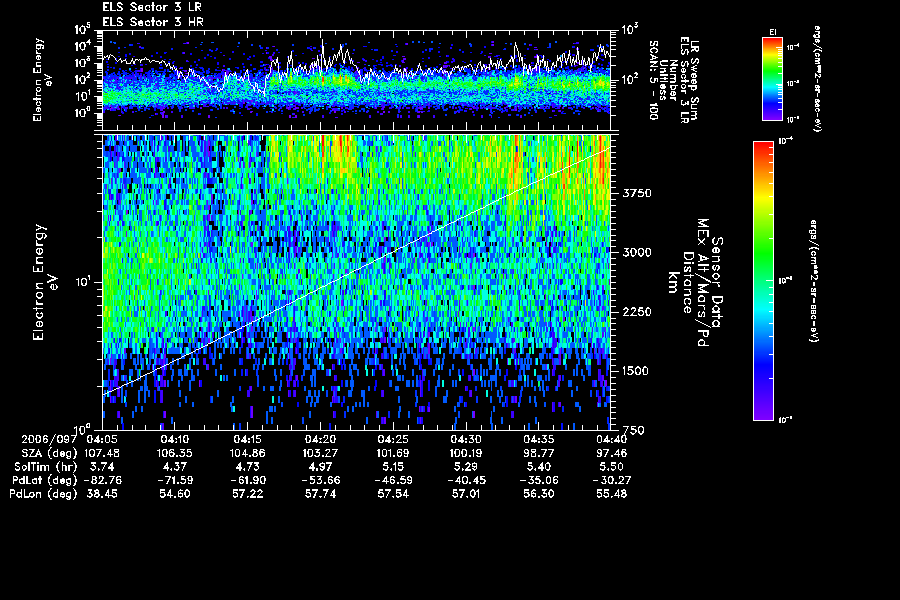This screenshot has width=900, height=600.
Task: Click the 3750 km altitude tick label
Action: tap(637, 193)
